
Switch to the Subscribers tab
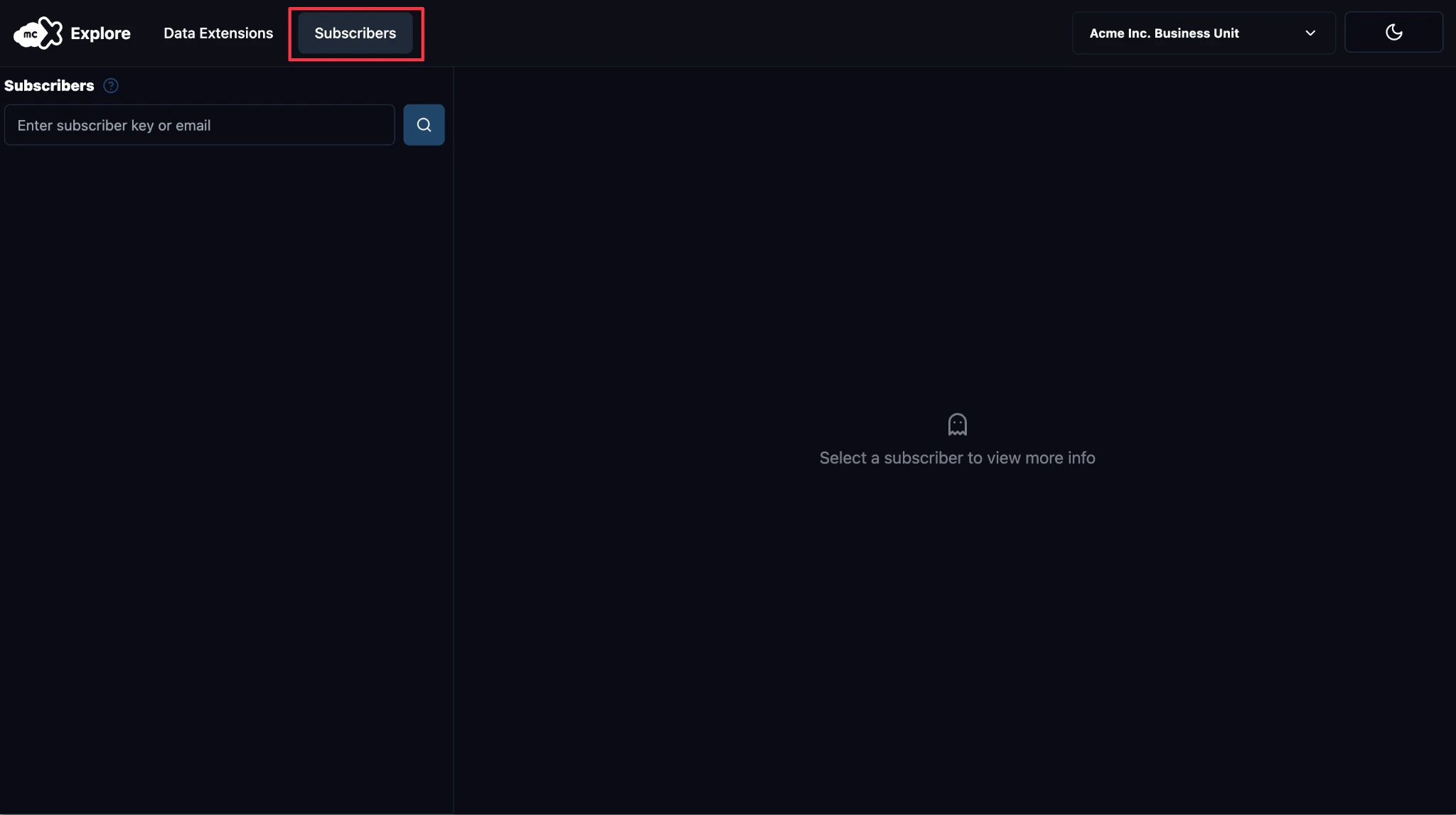tap(355, 33)
